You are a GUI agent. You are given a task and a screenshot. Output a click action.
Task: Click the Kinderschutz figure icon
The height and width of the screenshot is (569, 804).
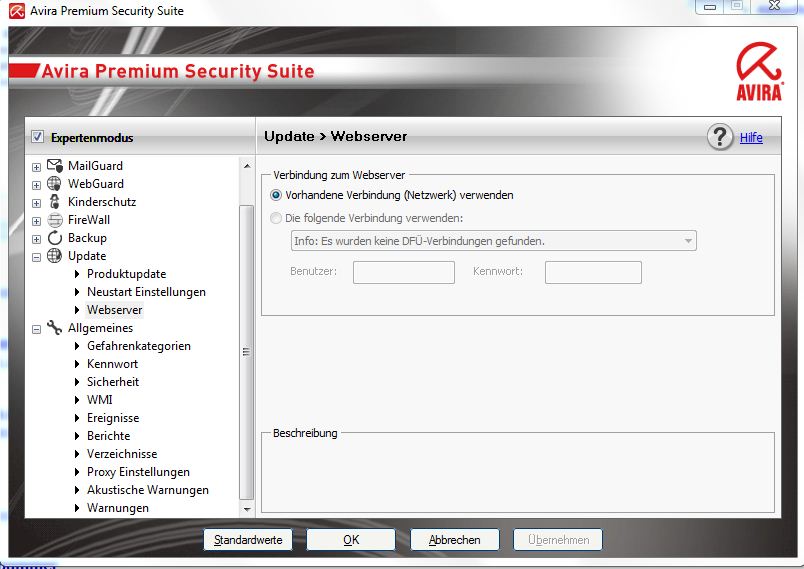point(55,202)
